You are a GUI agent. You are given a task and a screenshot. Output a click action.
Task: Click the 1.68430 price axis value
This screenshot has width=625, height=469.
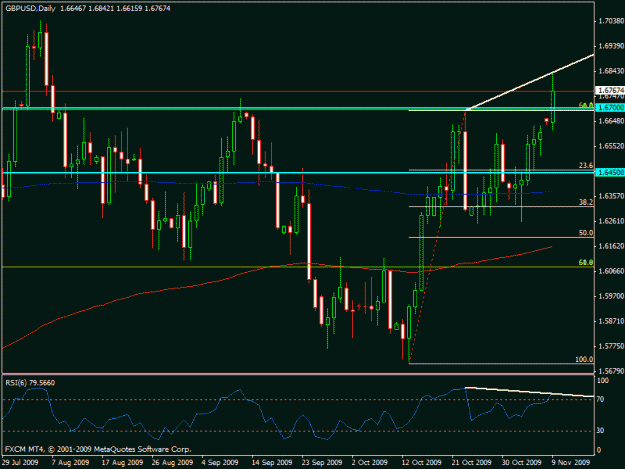611,71
